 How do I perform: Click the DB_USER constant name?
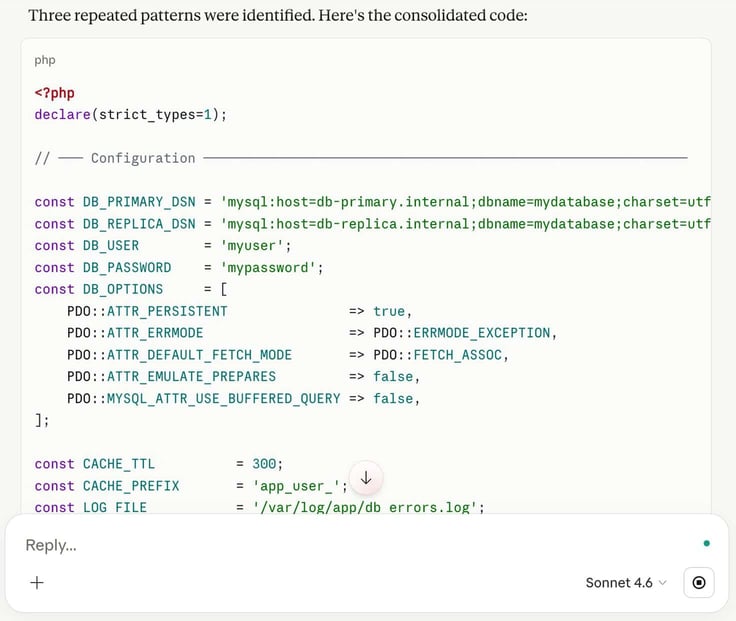111,245
